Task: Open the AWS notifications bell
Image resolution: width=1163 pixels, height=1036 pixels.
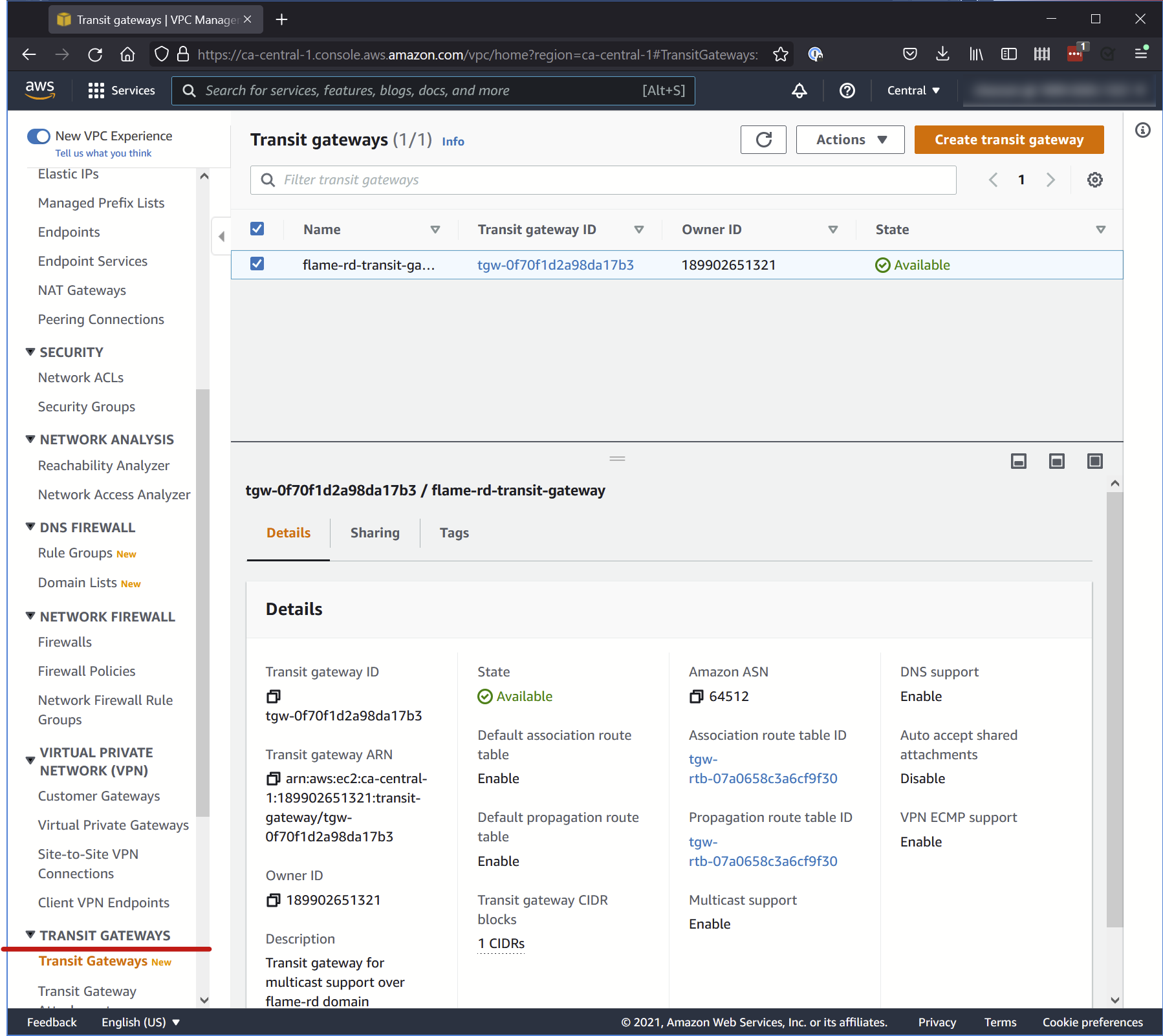Action: (x=799, y=91)
